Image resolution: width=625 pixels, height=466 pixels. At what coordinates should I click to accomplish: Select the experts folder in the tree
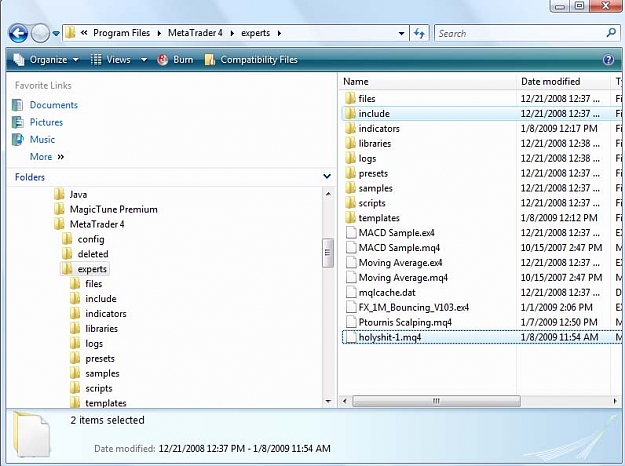pyautogui.click(x=92, y=269)
